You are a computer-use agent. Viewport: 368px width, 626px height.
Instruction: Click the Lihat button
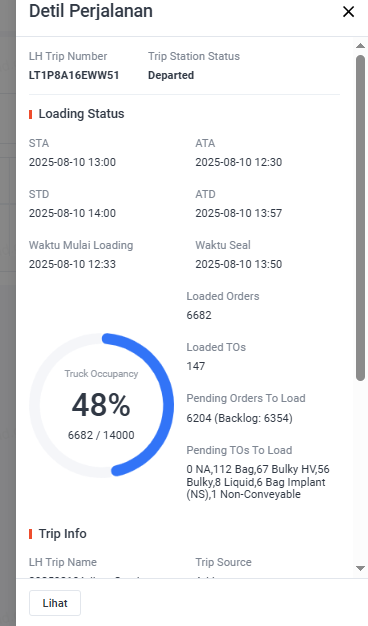pyautogui.click(x=55, y=603)
